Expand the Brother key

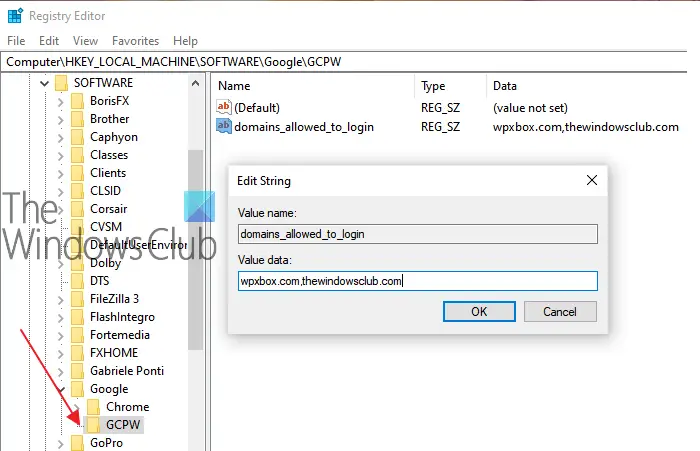pyautogui.click(x=60, y=120)
